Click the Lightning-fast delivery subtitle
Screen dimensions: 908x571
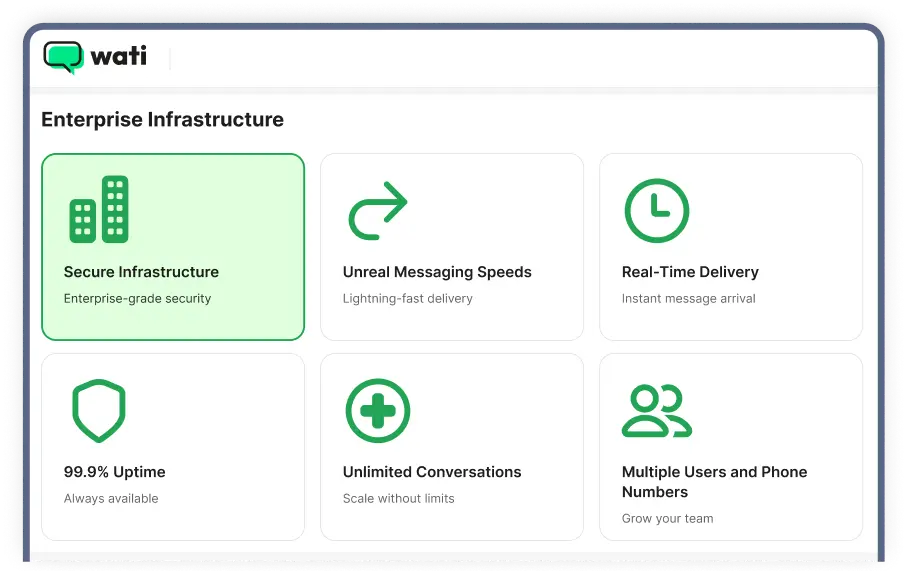click(x=407, y=298)
